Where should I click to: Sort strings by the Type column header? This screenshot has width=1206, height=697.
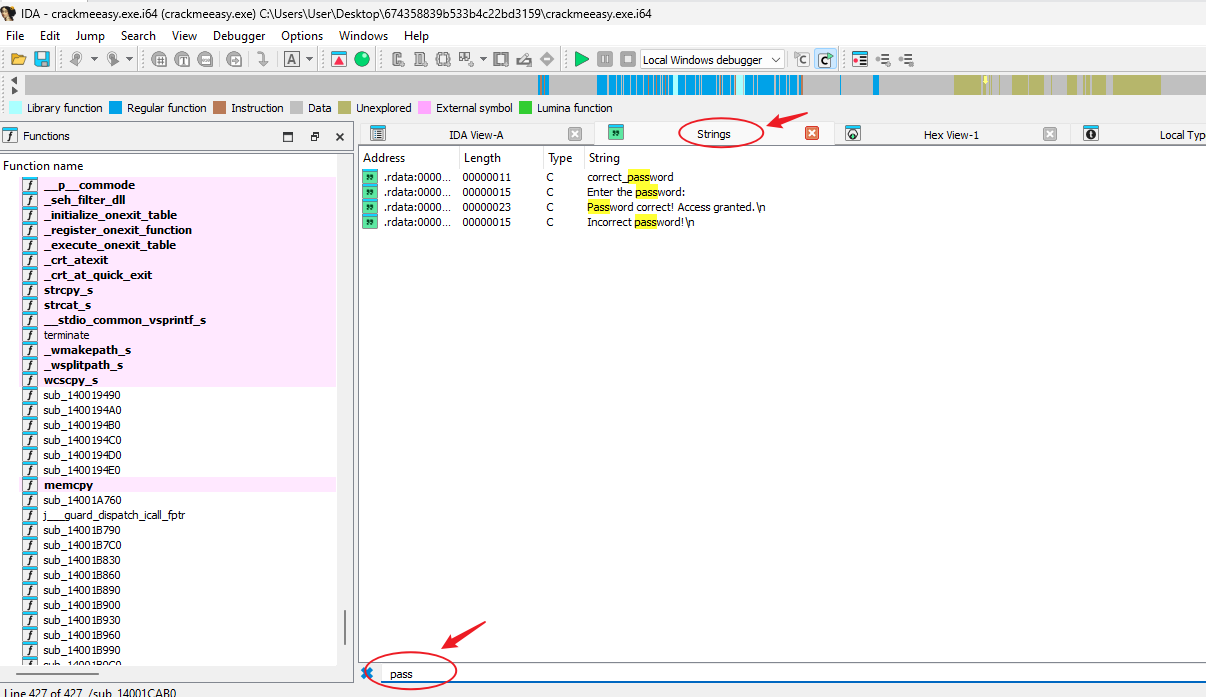564,158
